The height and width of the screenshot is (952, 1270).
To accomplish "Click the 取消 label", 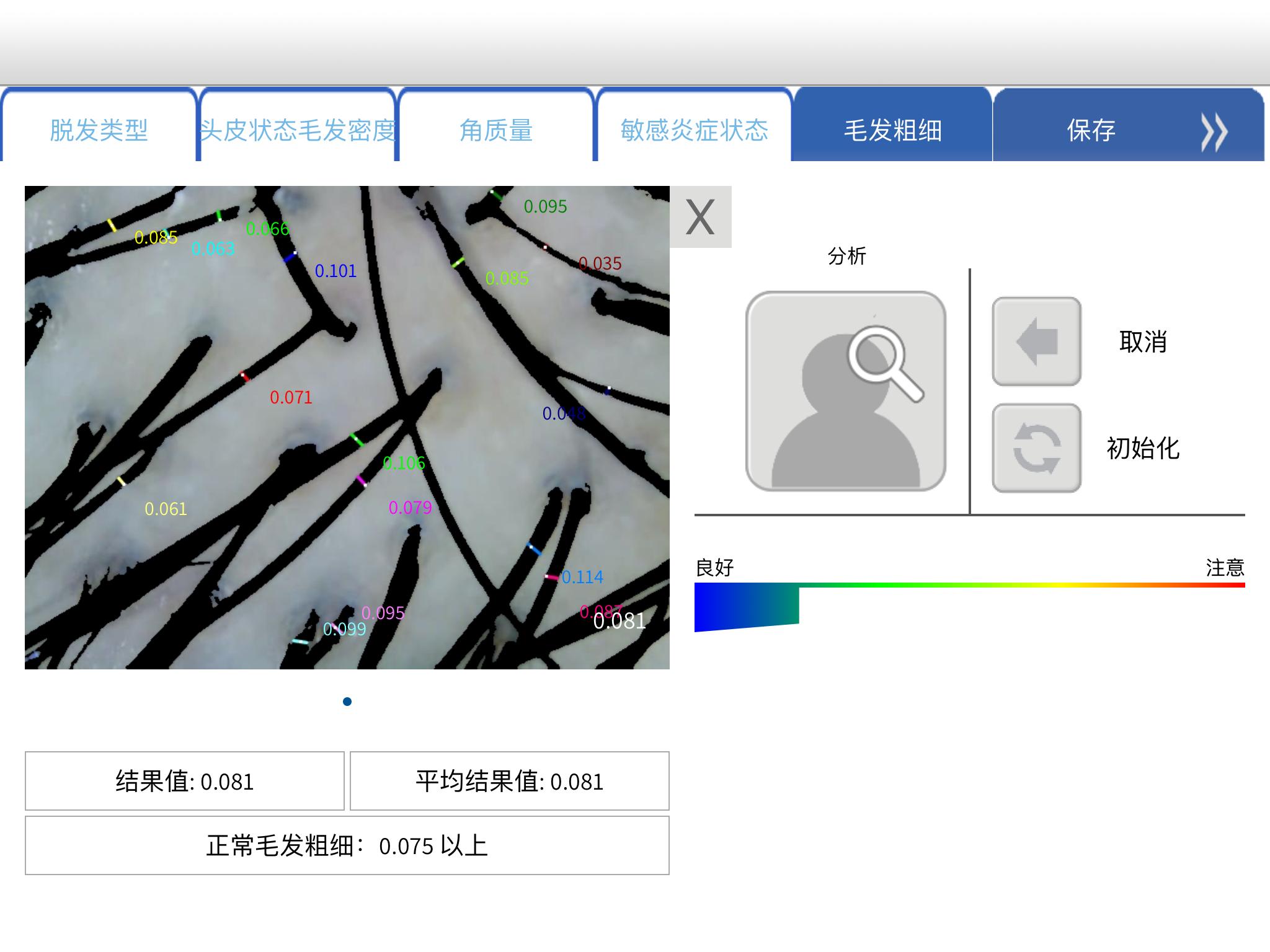I will coord(1143,342).
